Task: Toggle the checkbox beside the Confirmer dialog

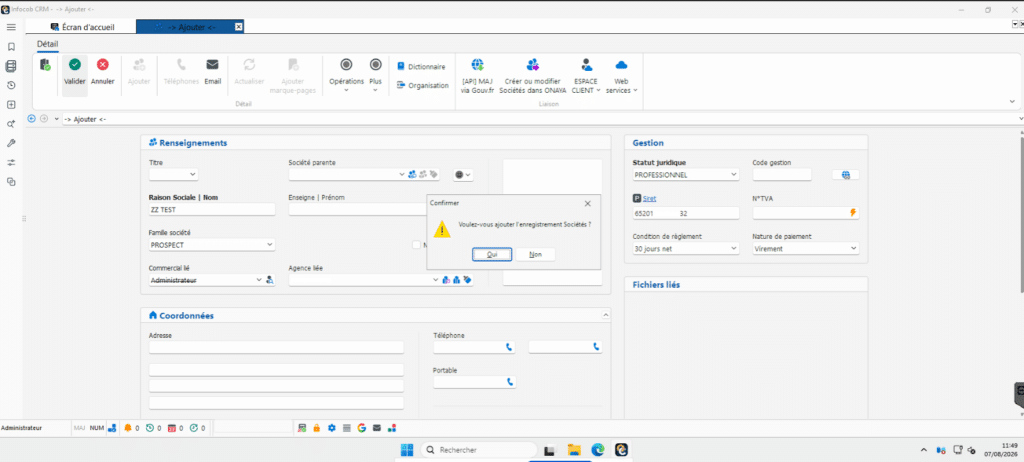Action: 416,244
